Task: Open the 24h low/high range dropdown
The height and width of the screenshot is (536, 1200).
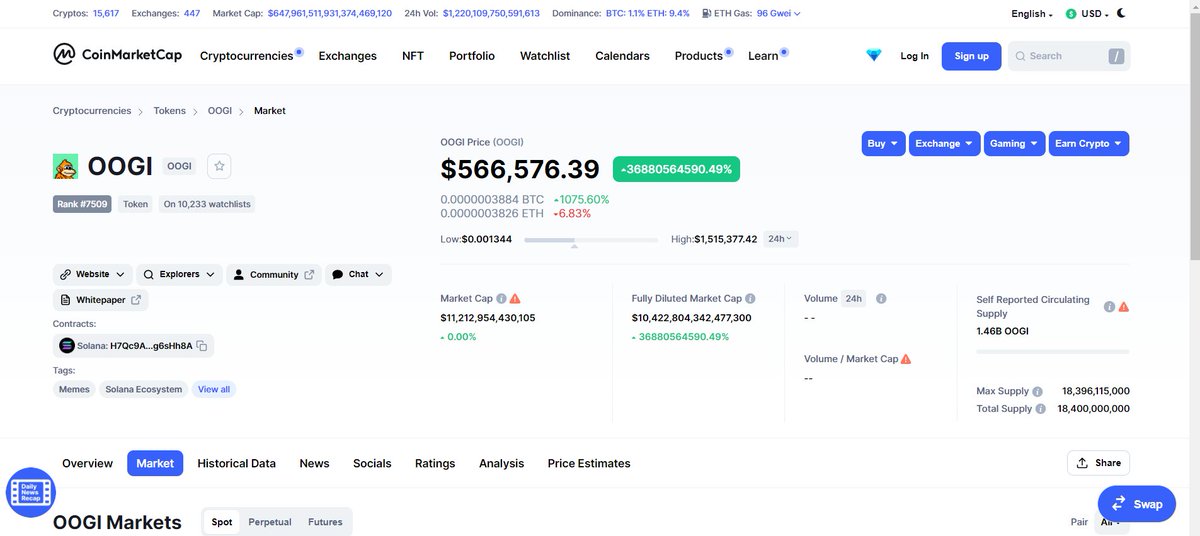Action: [x=780, y=239]
